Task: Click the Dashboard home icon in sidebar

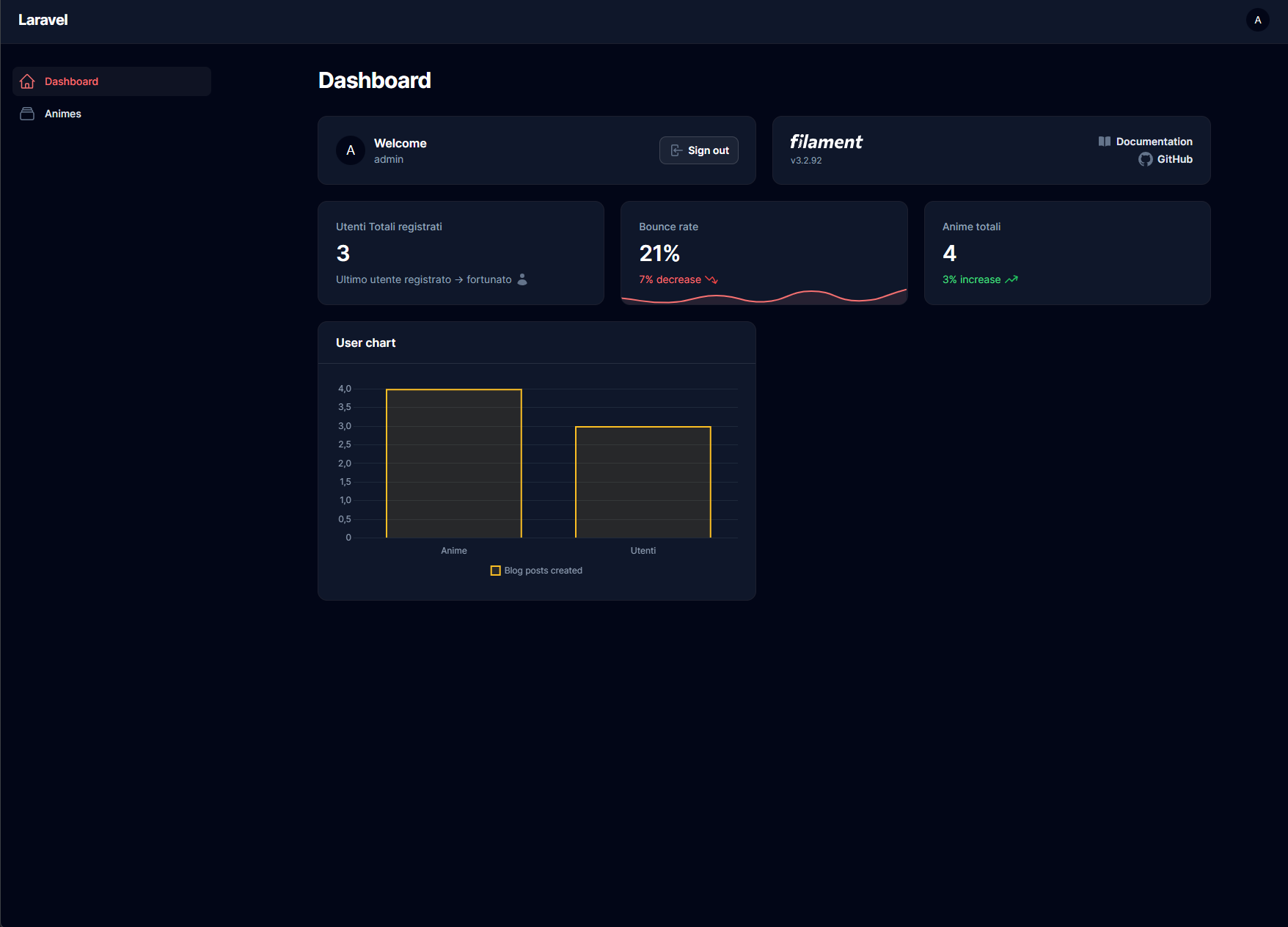Action: (x=27, y=81)
